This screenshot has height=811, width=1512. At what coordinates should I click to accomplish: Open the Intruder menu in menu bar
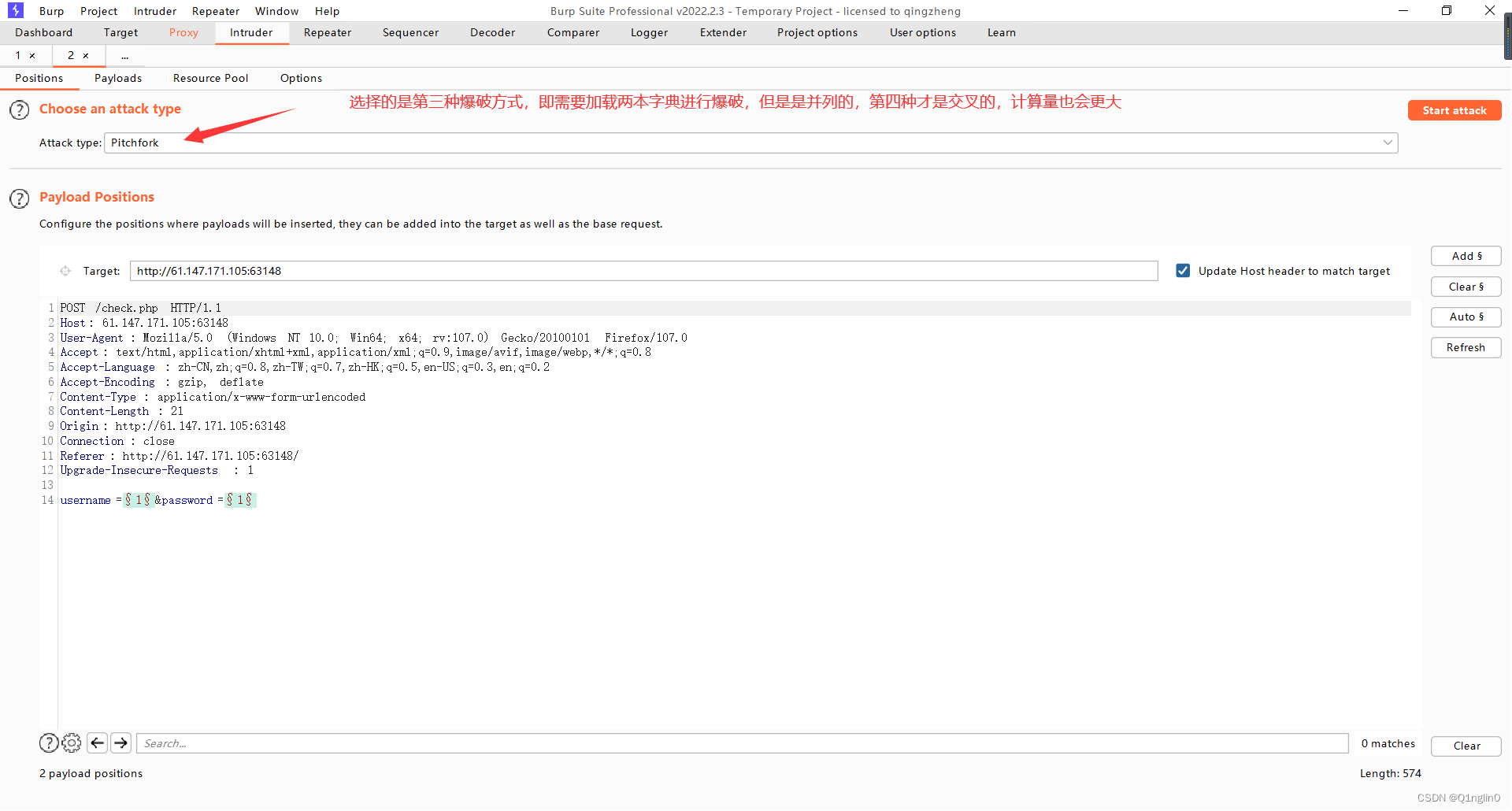pyautogui.click(x=155, y=11)
